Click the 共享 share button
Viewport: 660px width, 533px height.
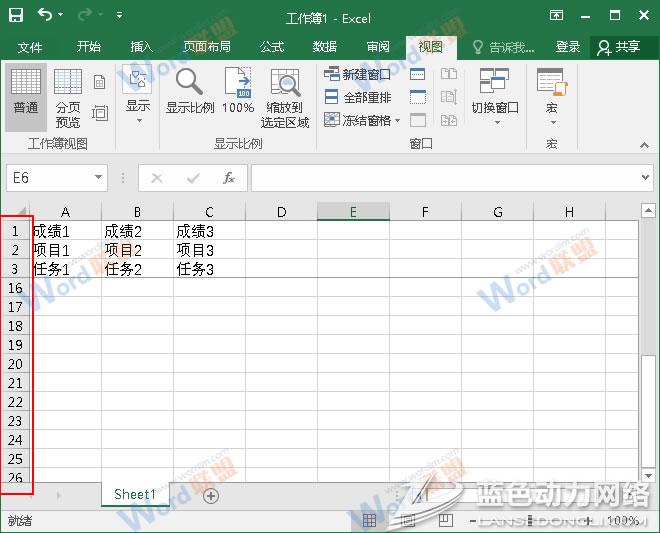[618, 47]
